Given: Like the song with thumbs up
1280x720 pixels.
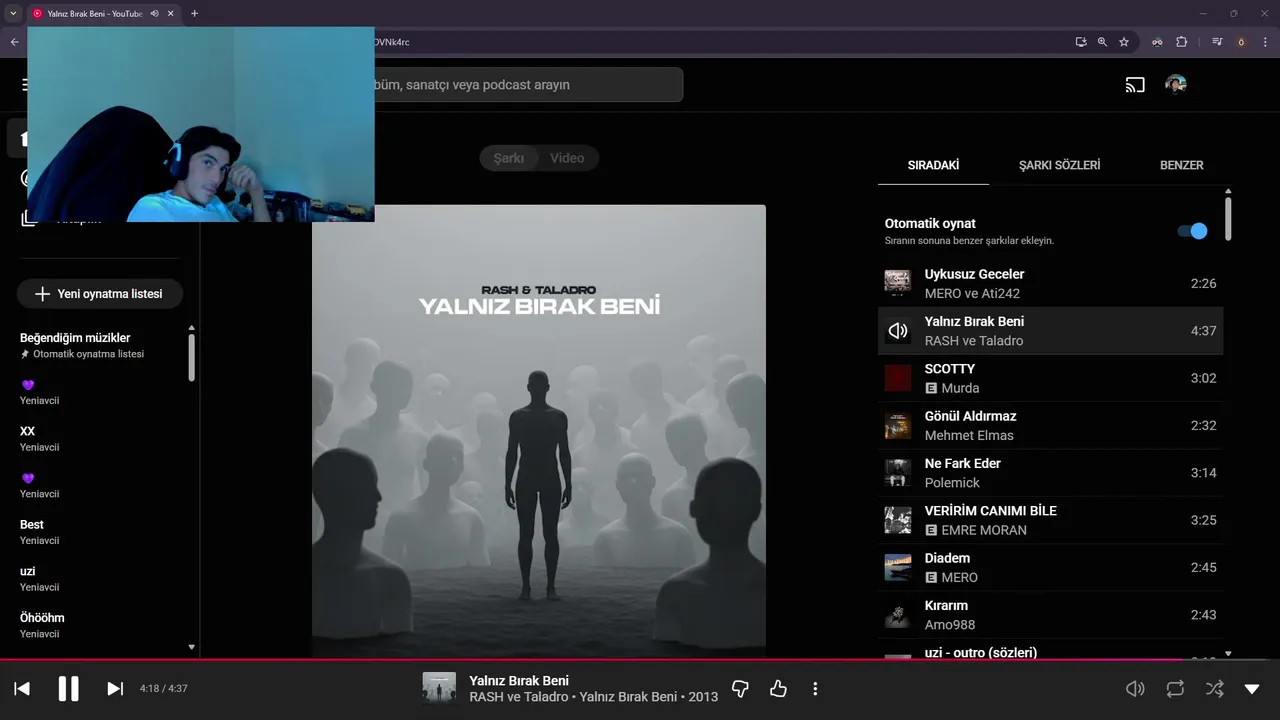Looking at the screenshot, I should [x=778, y=688].
